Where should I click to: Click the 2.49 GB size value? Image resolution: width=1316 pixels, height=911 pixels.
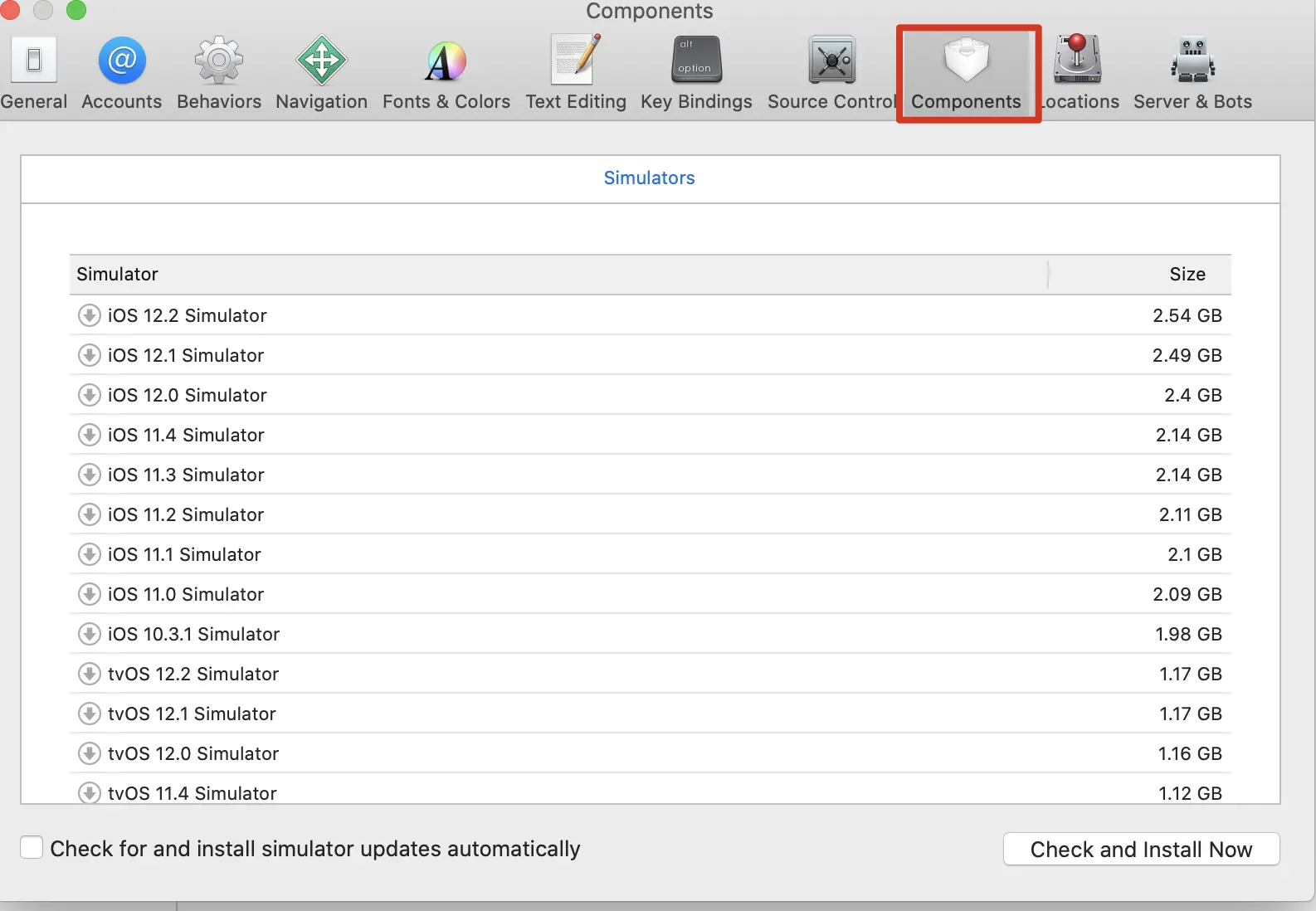coord(1187,355)
